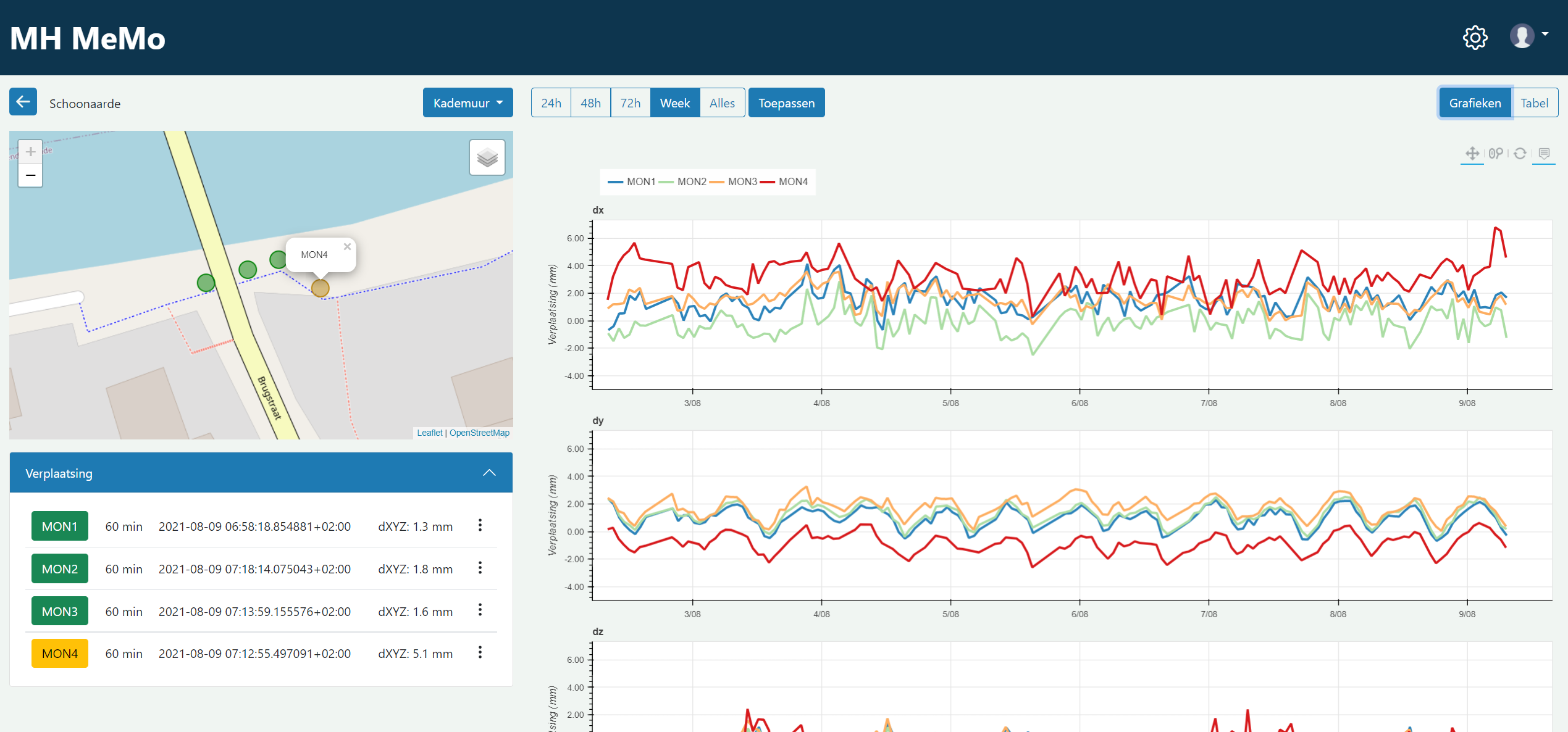Click the dy chart title

pyautogui.click(x=598, y=420)
